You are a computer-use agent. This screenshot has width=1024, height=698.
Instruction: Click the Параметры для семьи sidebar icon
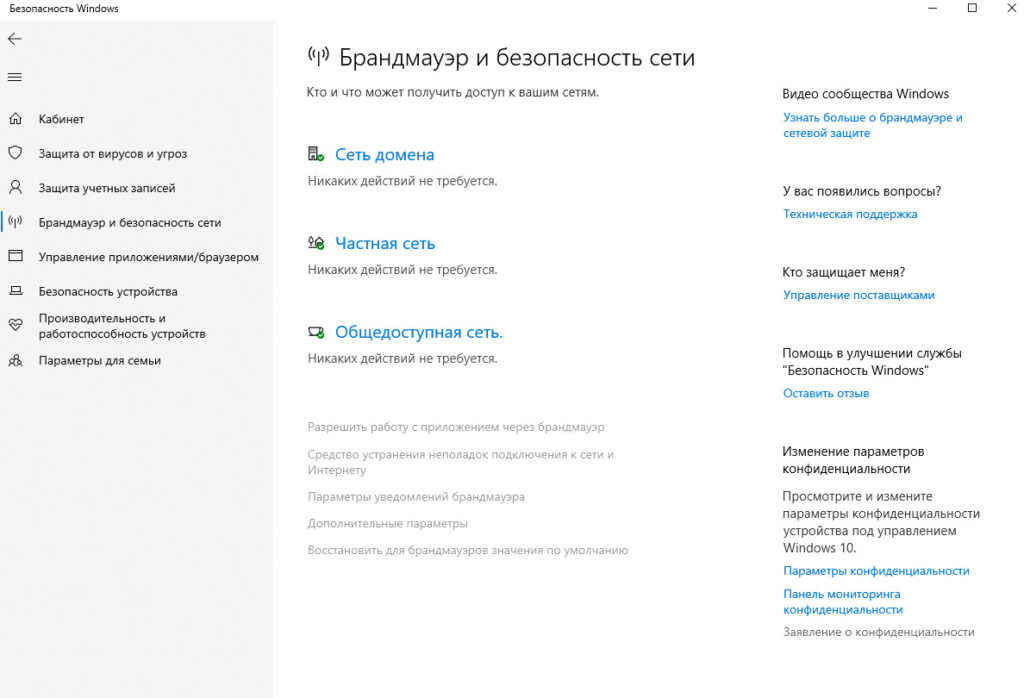point(16,360)
